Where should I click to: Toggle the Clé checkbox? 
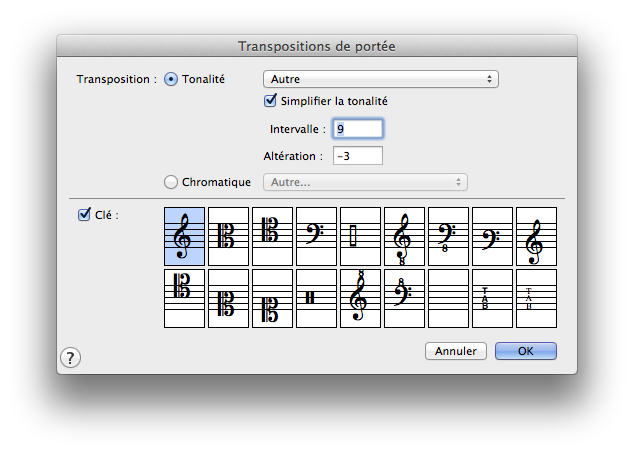click(x=84, y=214)
